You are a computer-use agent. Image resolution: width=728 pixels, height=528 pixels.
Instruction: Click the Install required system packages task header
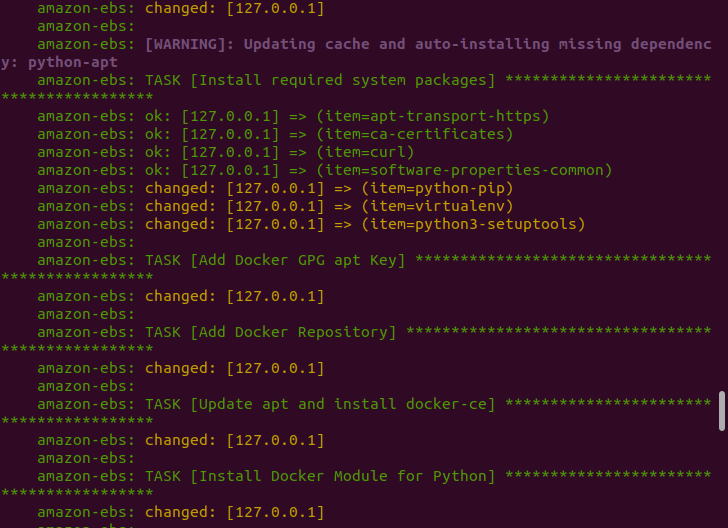tap(320, 80)
